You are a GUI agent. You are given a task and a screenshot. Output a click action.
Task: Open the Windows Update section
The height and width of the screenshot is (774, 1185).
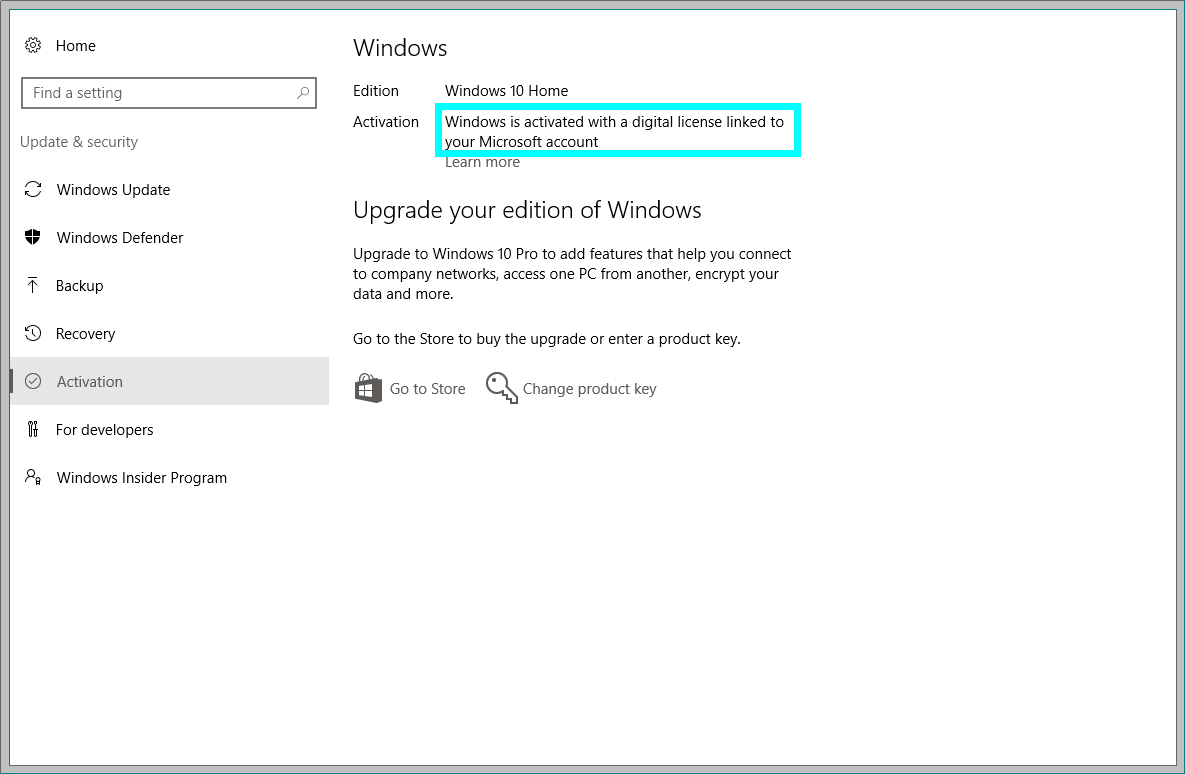click(x=170, y=189)
